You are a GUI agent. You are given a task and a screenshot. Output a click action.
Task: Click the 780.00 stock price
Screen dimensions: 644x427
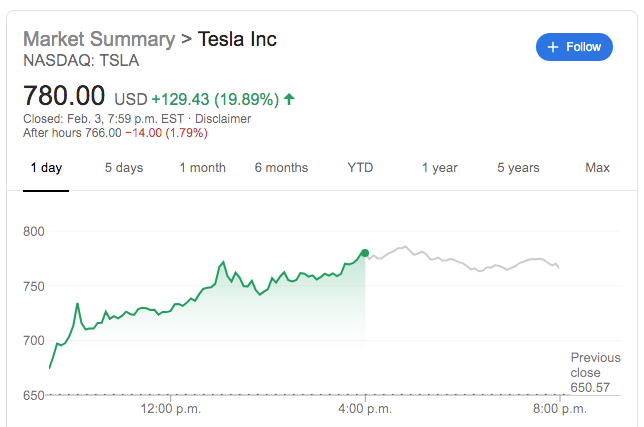pyautogui.click(x=65, y=97)
